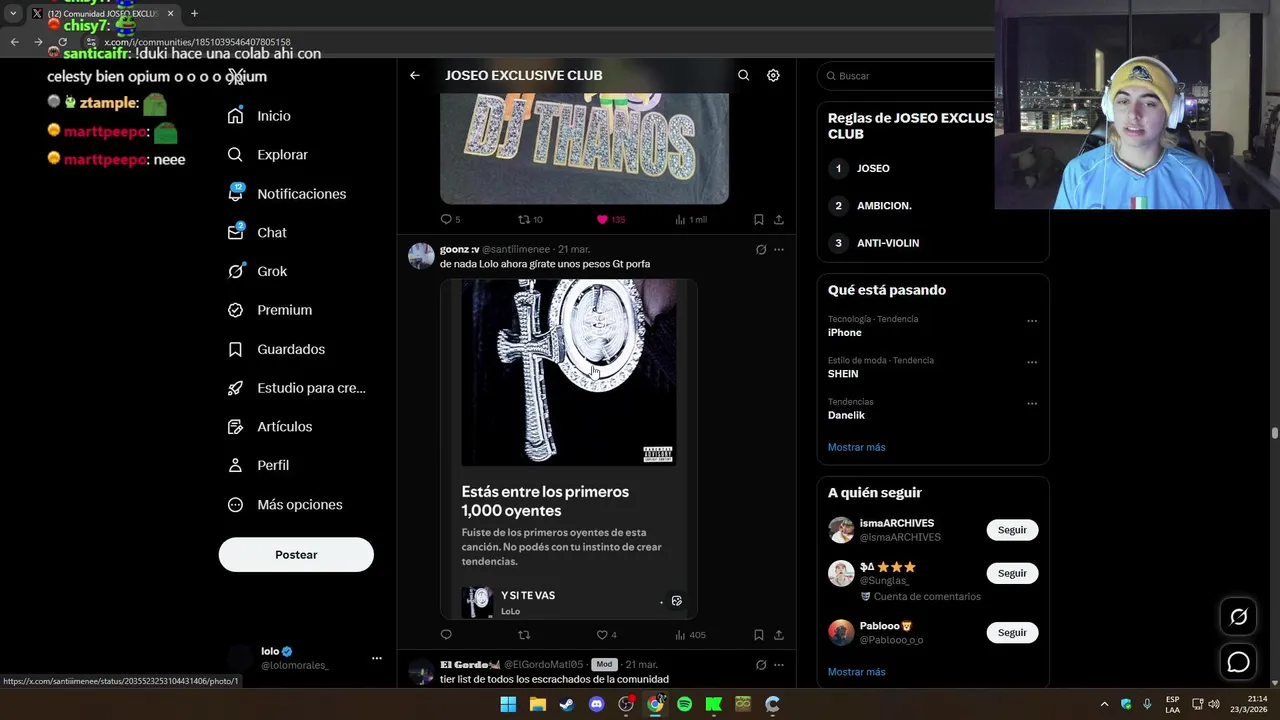Reply to DJ THANOS post with 5 replies

[x=450, y=219]
